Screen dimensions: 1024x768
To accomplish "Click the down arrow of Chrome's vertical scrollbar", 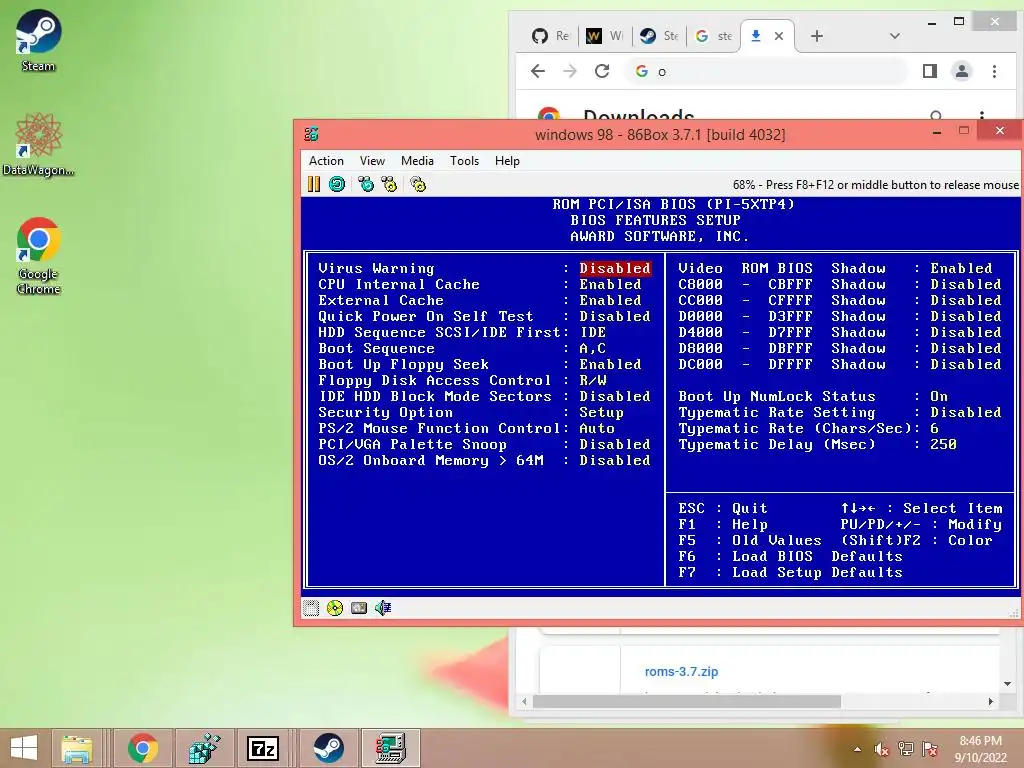I will tap(1007, 684).
